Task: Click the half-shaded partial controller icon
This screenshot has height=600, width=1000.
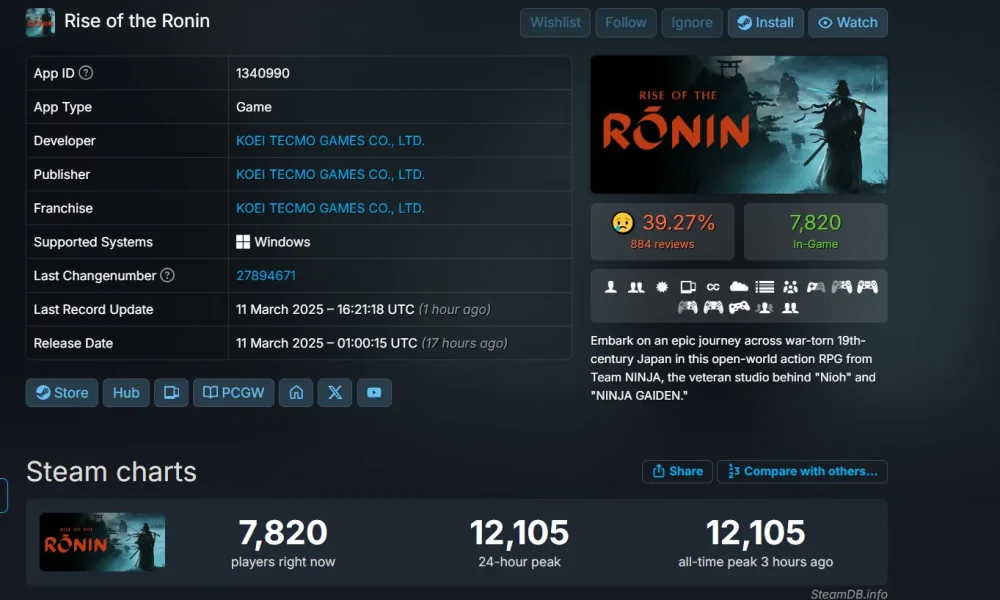Action: [x=816, y=287]
